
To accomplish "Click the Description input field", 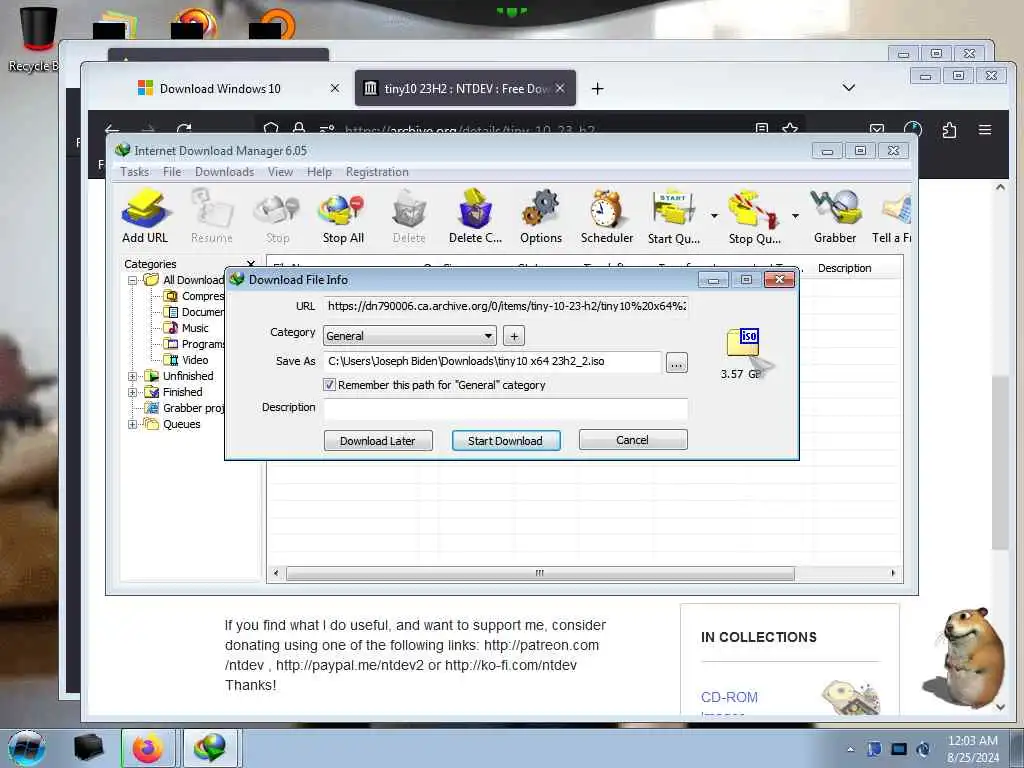I will [505, 408].
